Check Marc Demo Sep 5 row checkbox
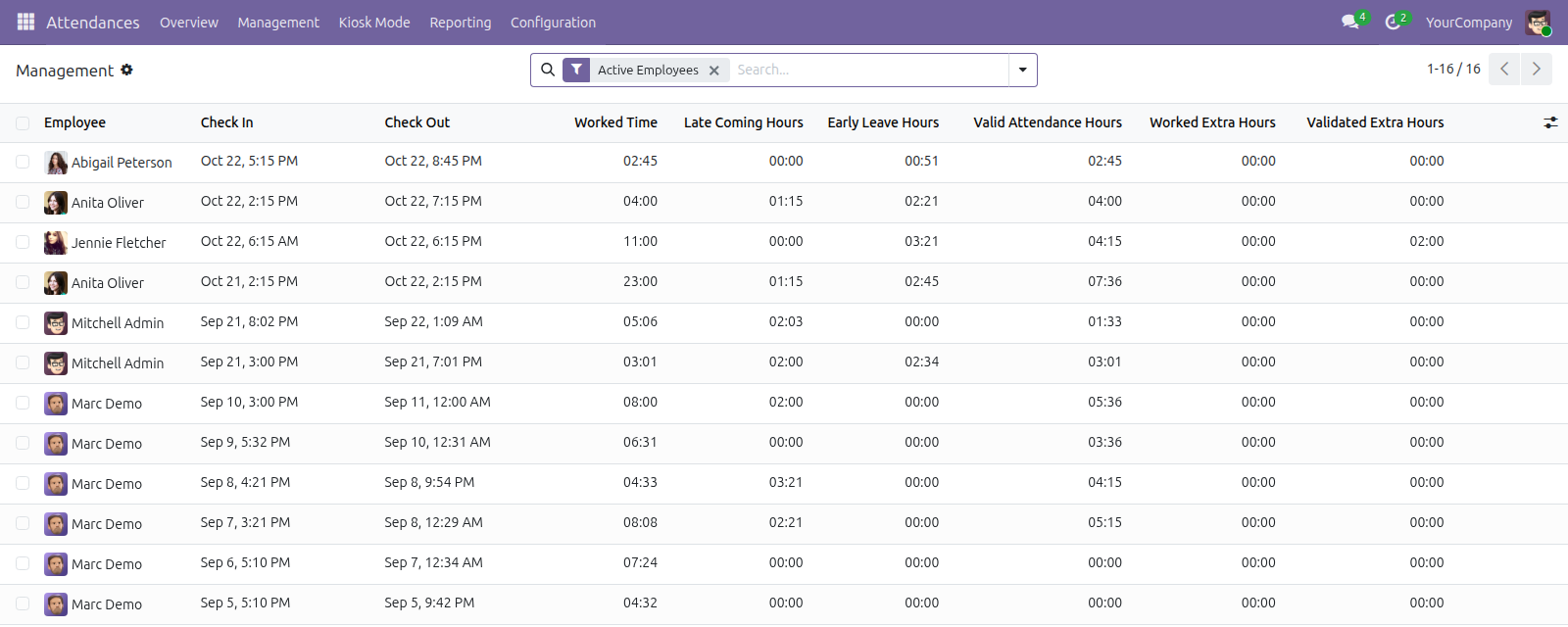 (x=23, y=603)
